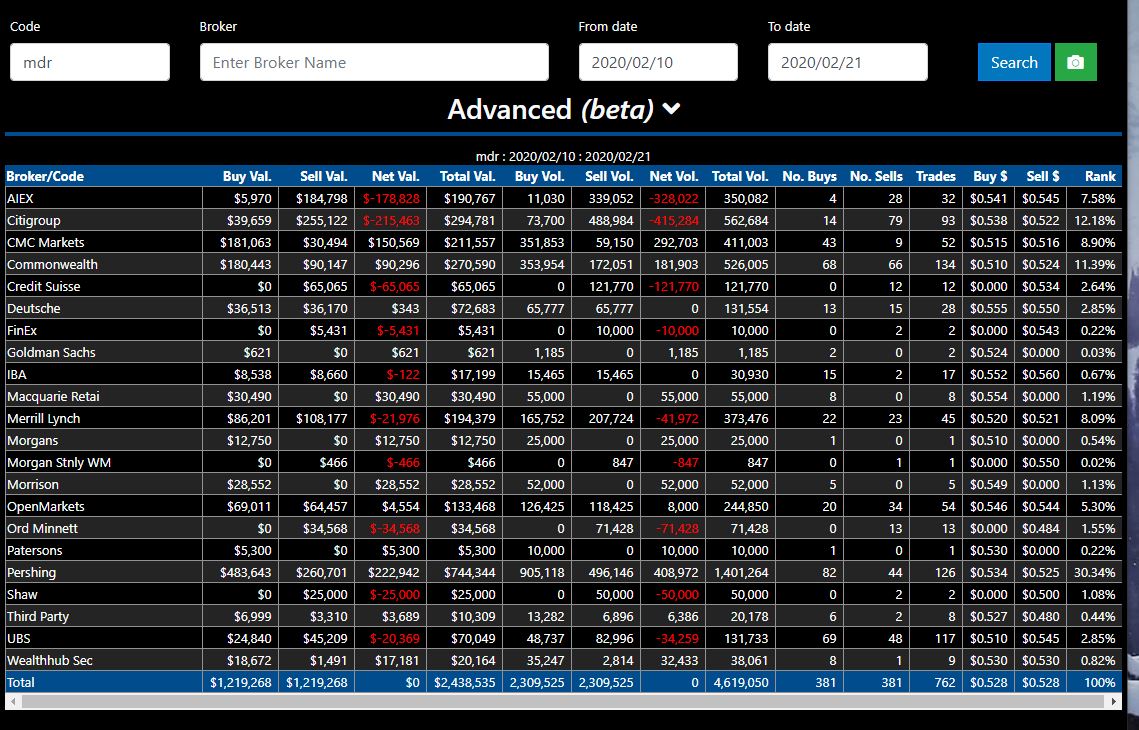This screenshot has width=1139, height=730.
Task: Sort by Trades column header
Action: click(936, 176)
